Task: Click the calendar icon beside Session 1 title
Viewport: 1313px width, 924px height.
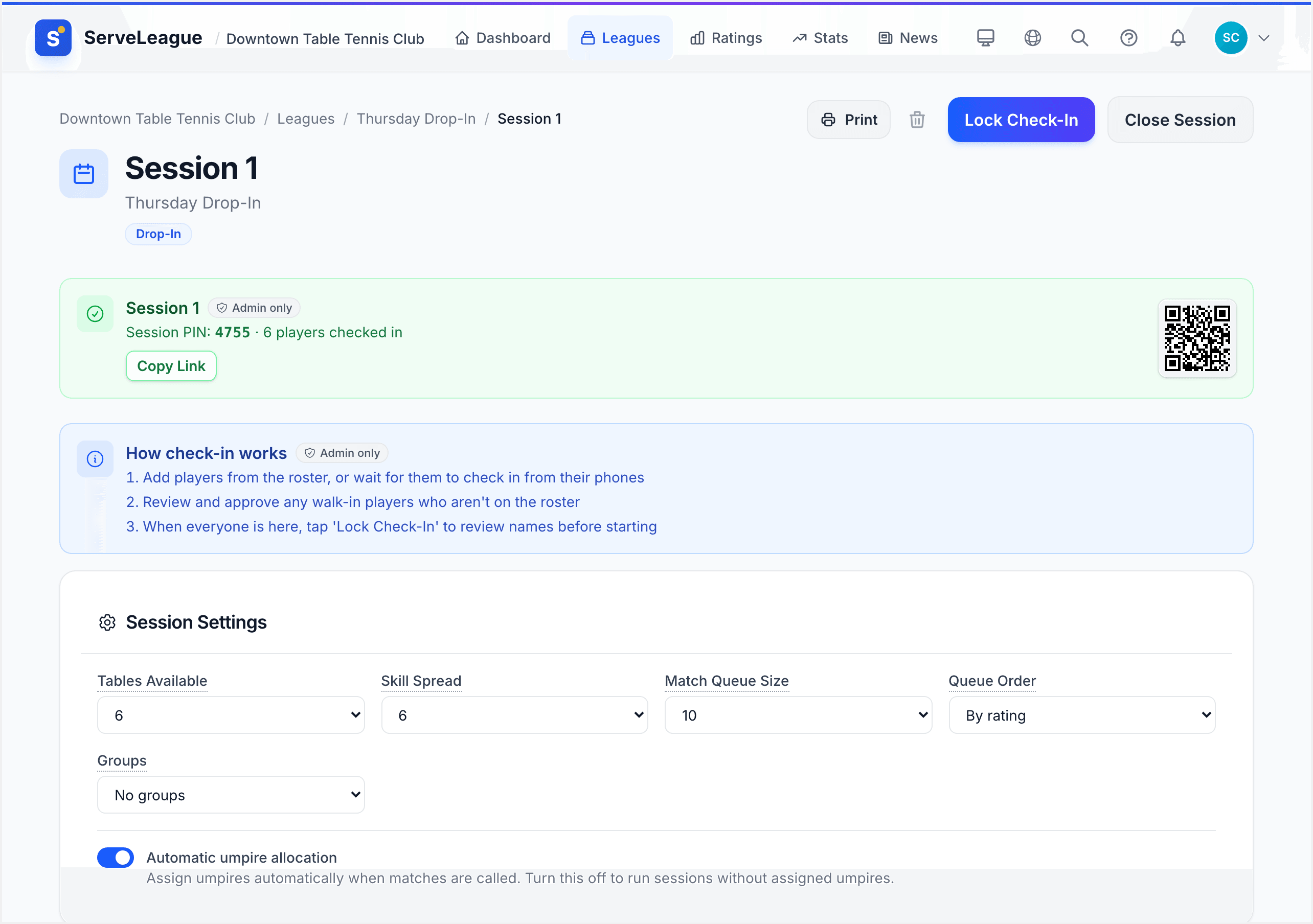Action: (84, 174)
